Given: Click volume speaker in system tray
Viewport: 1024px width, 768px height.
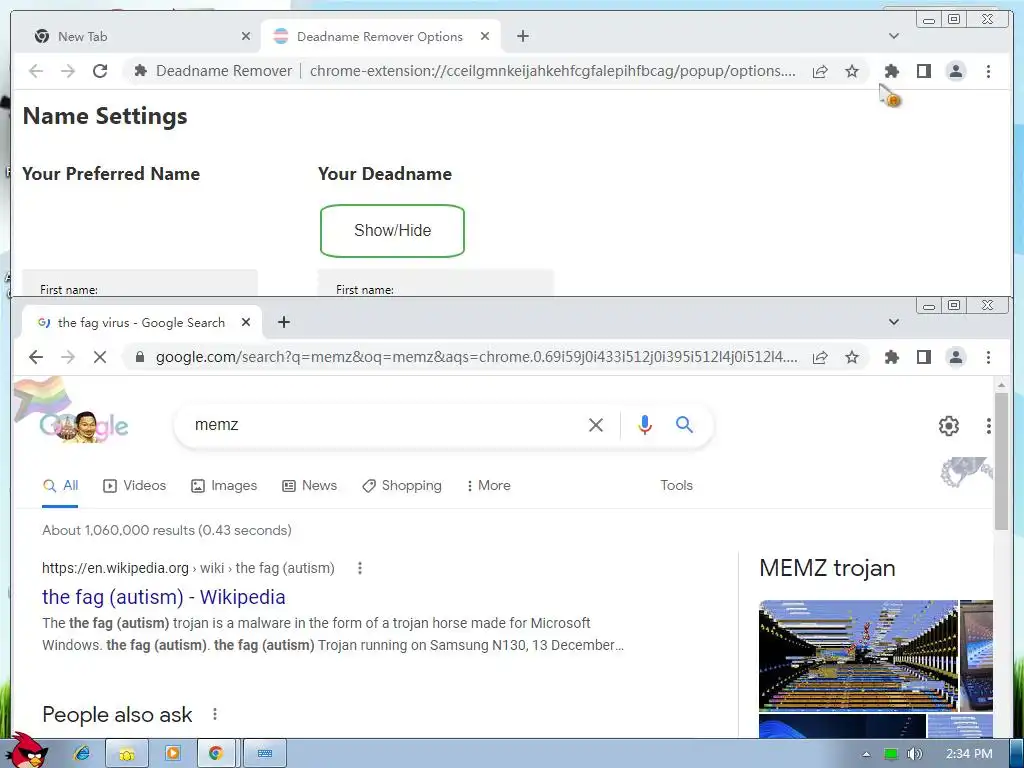Looking at the screenshot, I should click(914, 754).
